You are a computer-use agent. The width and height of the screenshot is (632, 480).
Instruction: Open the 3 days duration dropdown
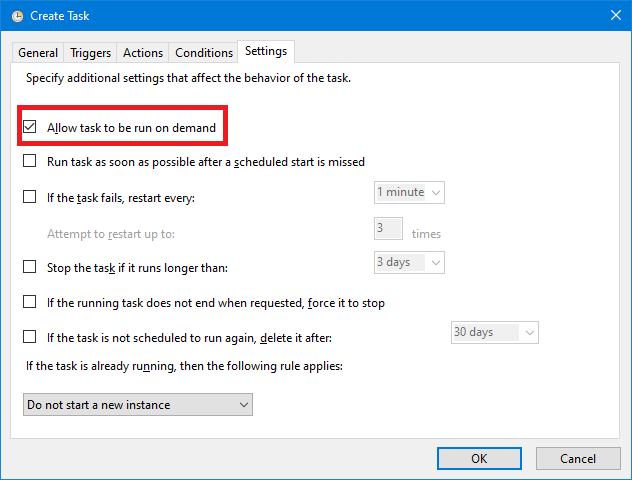409,263
